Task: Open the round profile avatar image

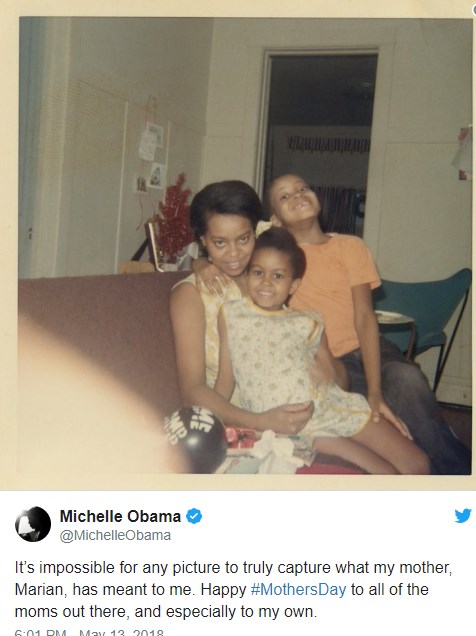Action: pos(33,524)
